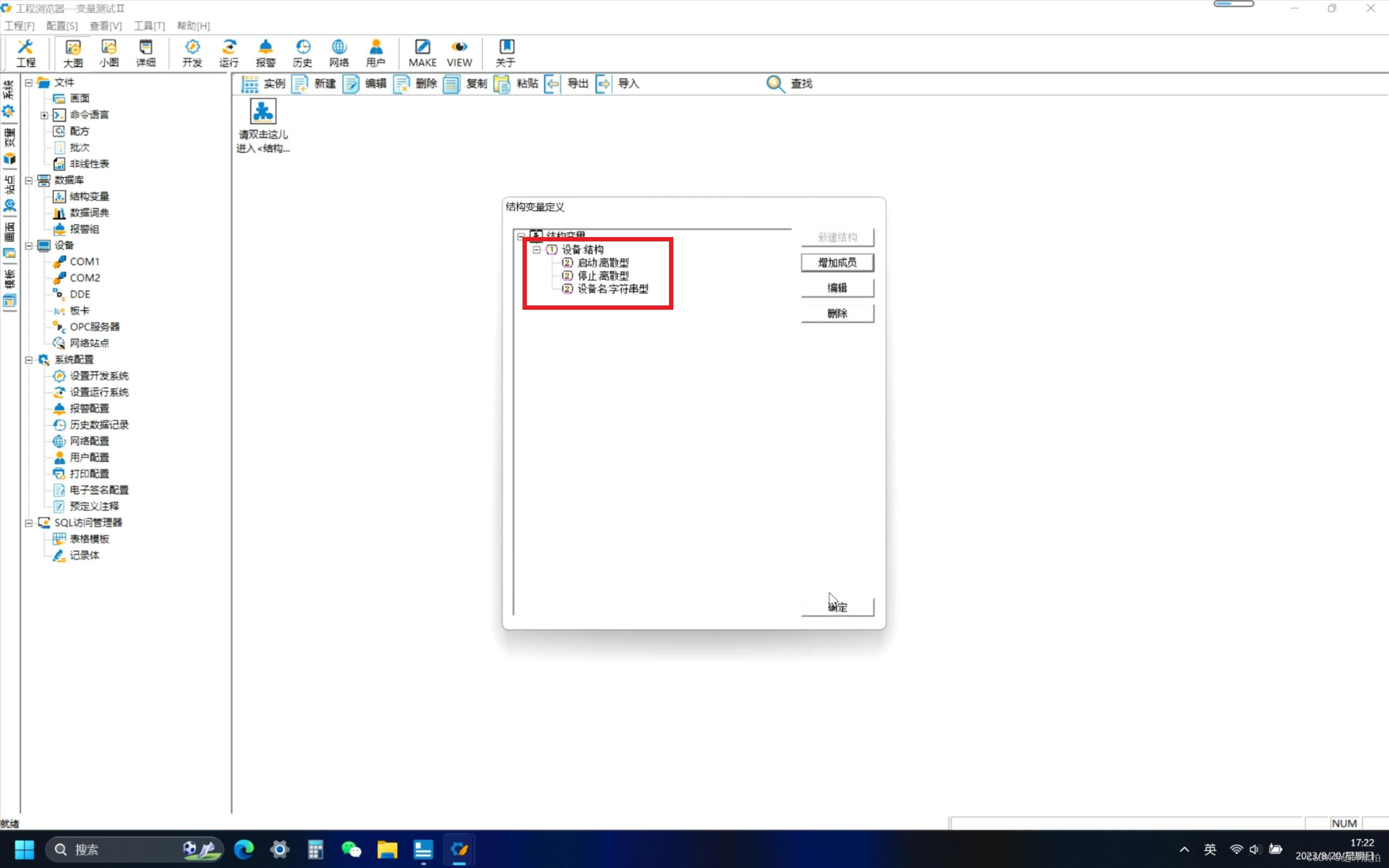Click the 确定 button in dialog
Viewport: 1389px width, 868px height.
pyautogui.click(x=837, y=608)
